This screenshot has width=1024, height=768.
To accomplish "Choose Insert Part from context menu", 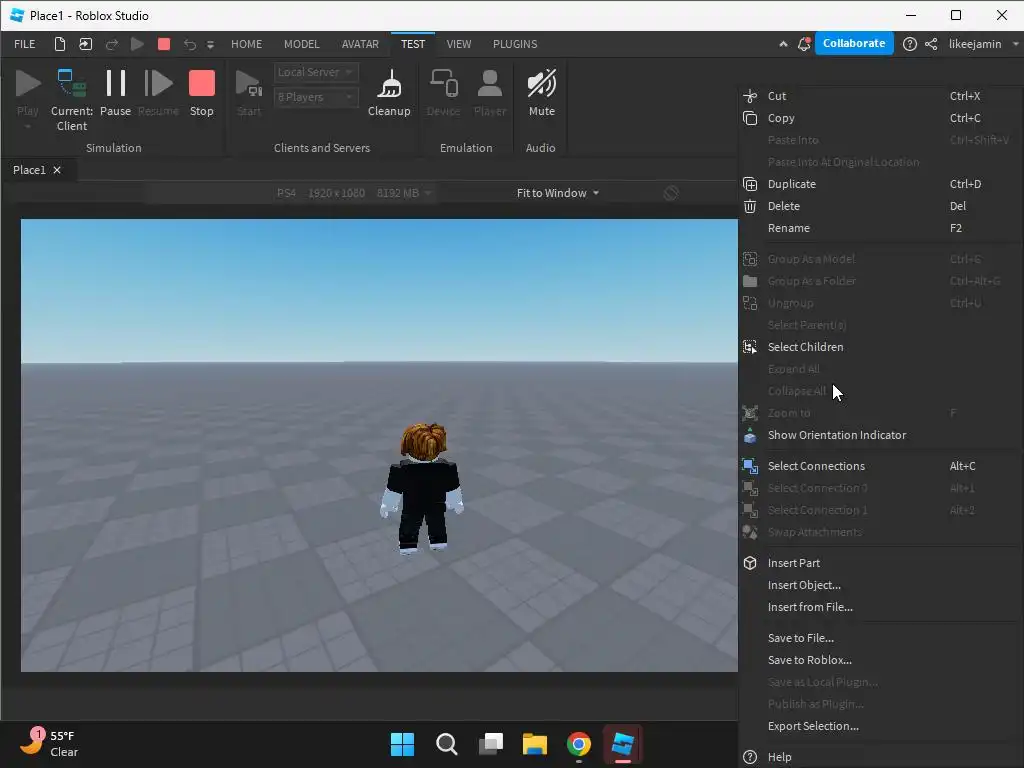I will point(881,563).
